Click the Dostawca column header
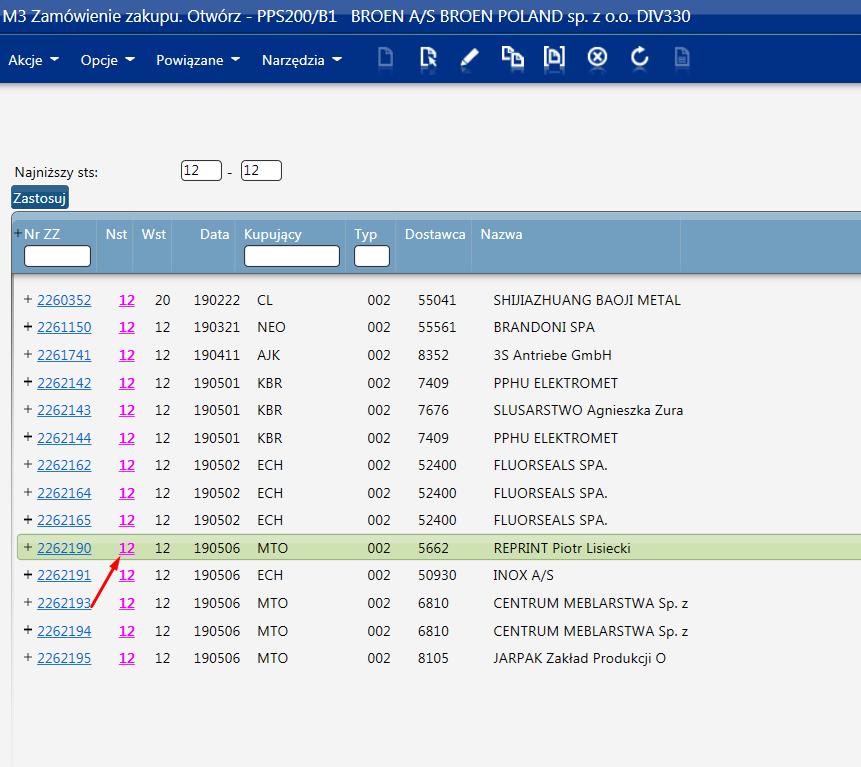Viewport: 861px width, 767px height. (435, 234)
